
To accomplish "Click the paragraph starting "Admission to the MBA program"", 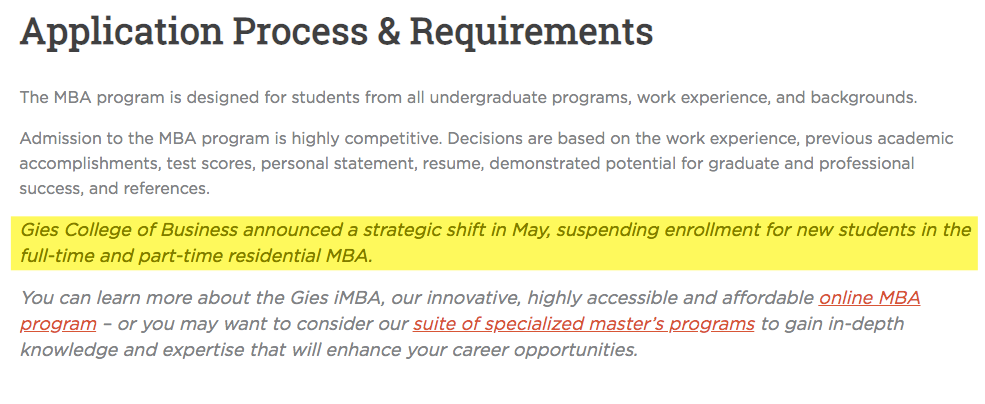I will (486, 162).
